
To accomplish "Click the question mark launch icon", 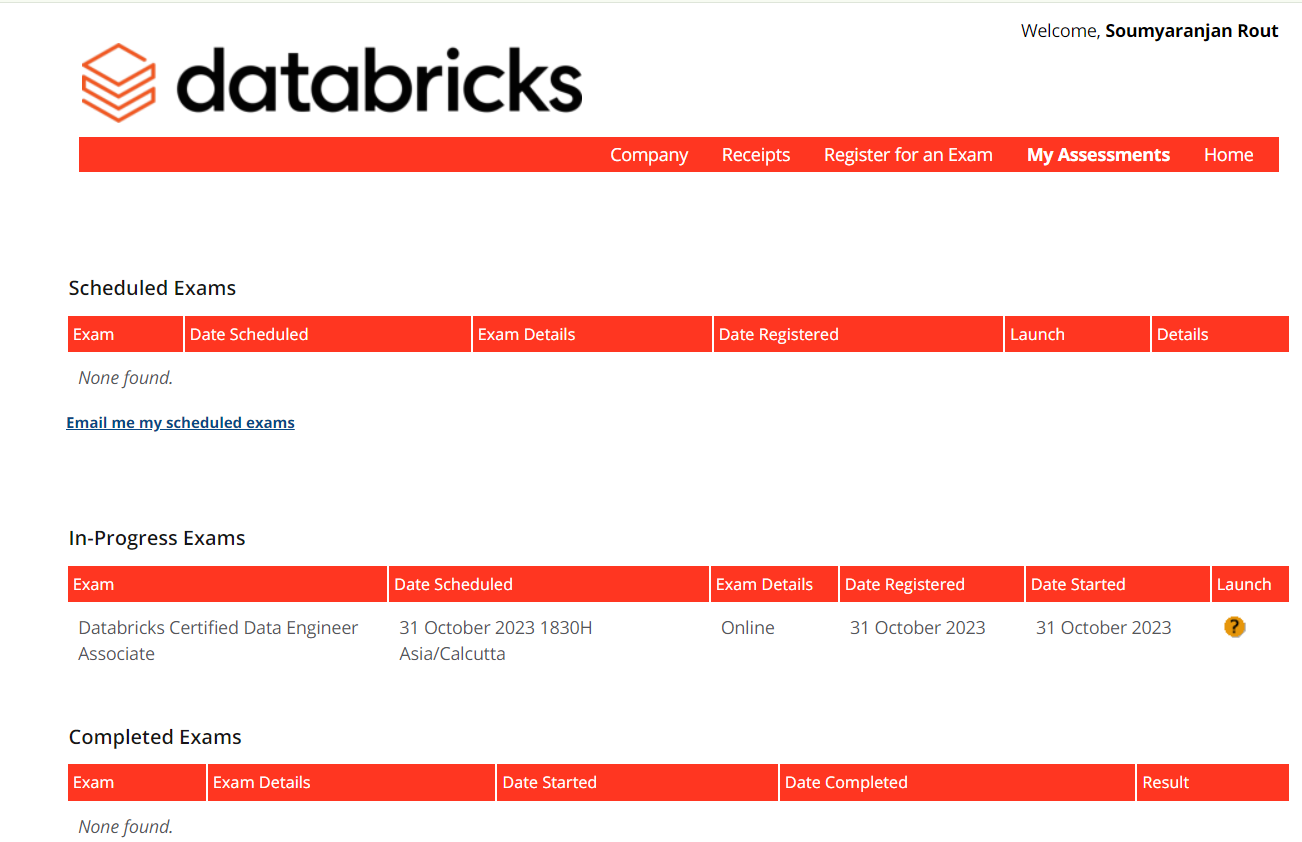I will (1234, 627).
